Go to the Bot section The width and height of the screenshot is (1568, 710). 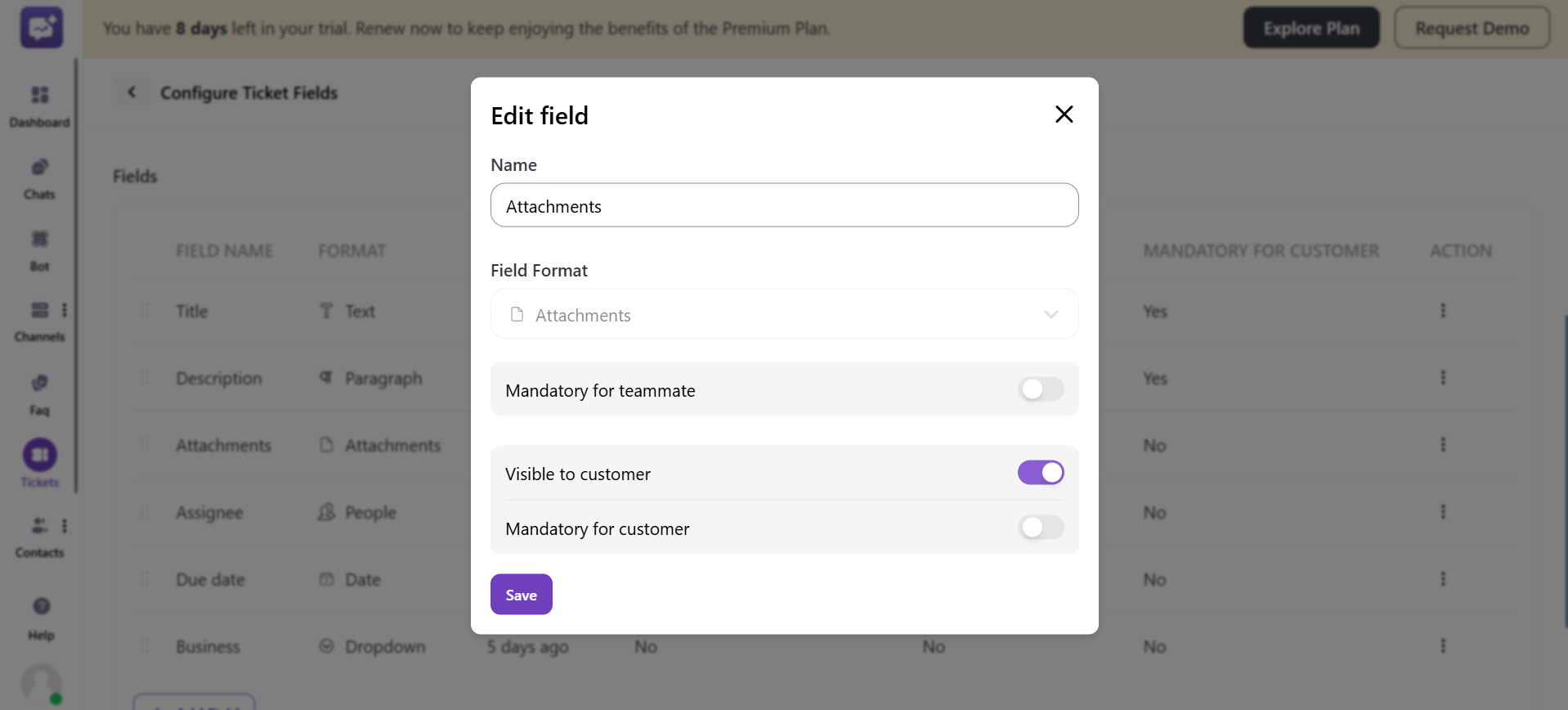point(39,239)
